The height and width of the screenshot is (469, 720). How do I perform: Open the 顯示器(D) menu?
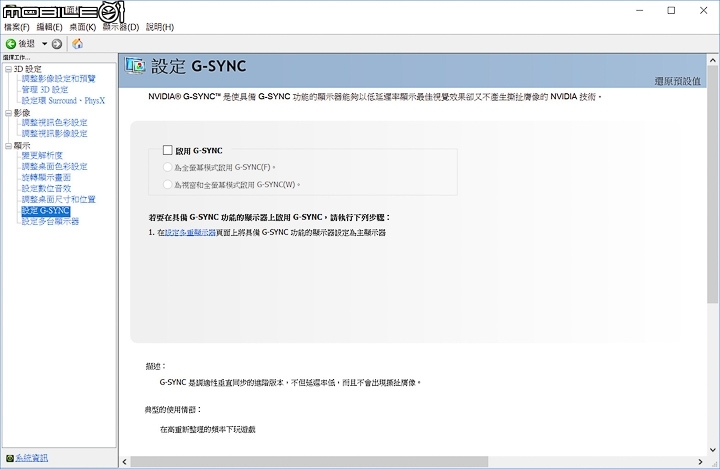121,27
